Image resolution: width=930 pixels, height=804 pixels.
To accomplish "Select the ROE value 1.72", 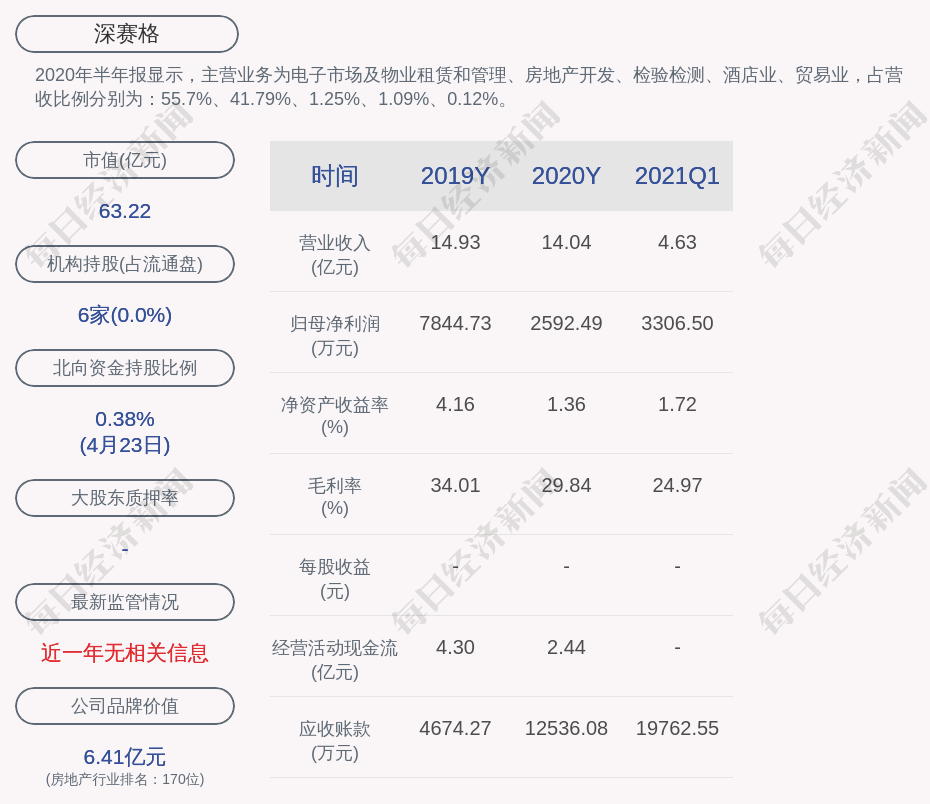I will click(x=677, y=404).
